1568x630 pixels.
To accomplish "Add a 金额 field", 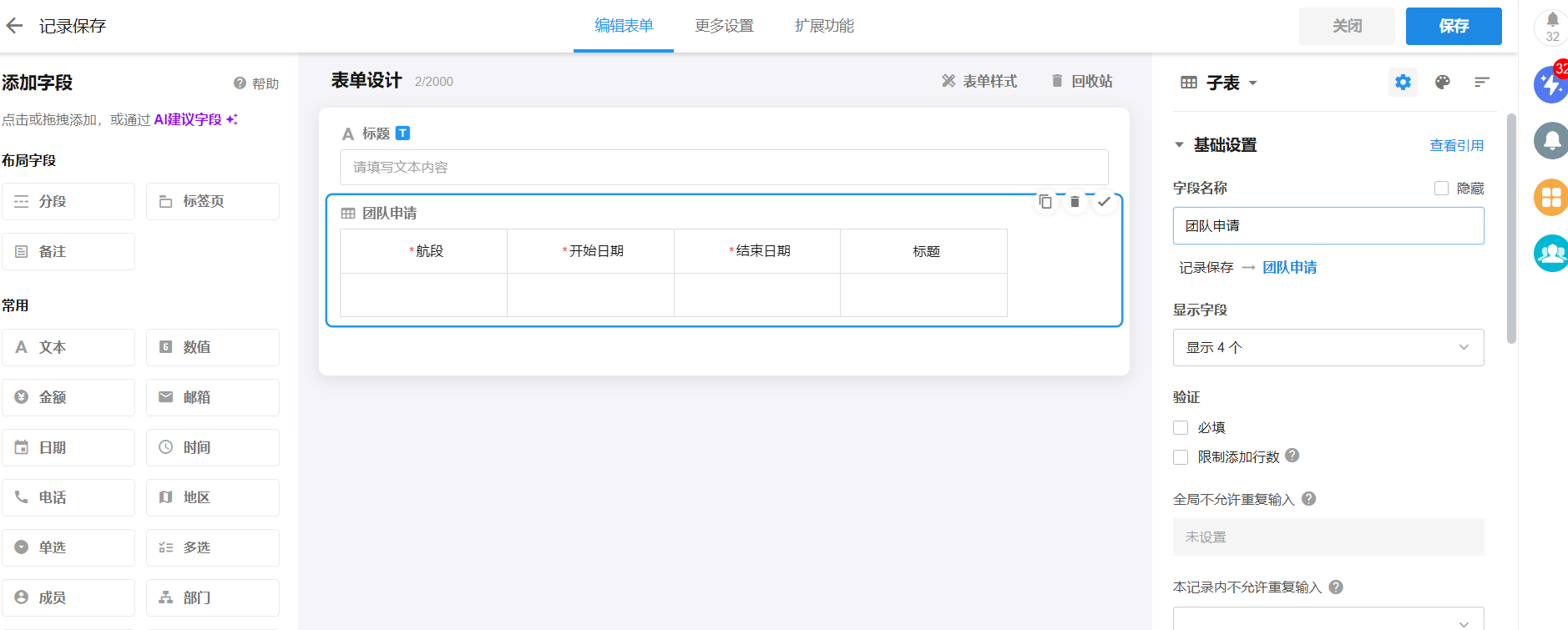I will tap(68, 397).
